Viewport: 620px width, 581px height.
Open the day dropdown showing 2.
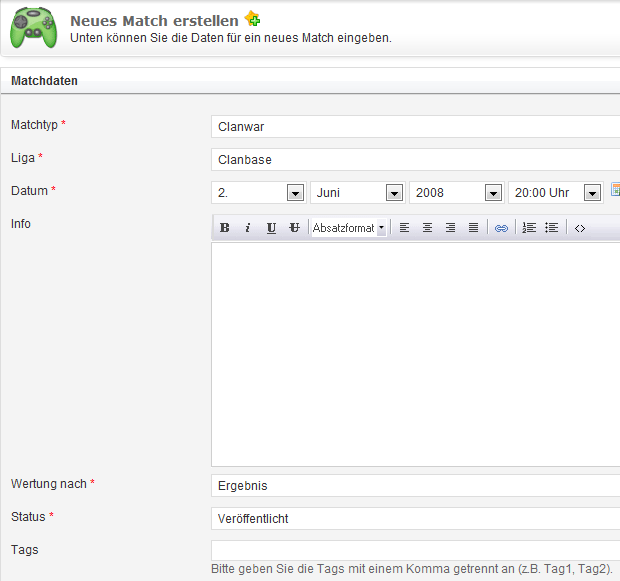point(259,193)
